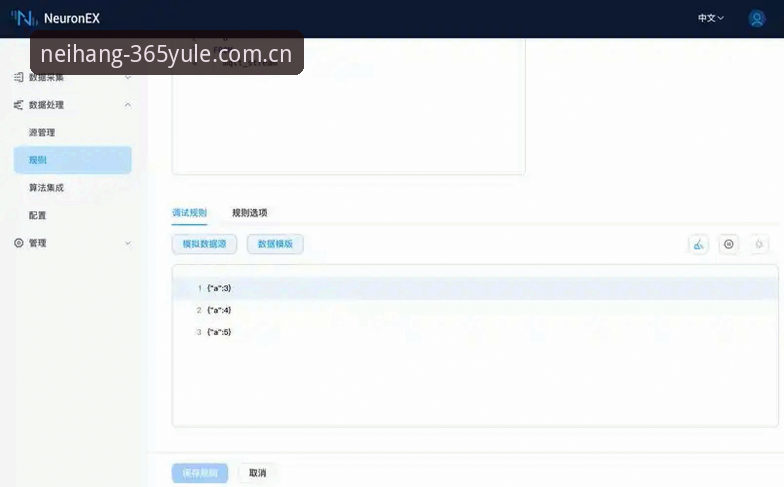Switch to the 规则选项 tab

[250, 212]
